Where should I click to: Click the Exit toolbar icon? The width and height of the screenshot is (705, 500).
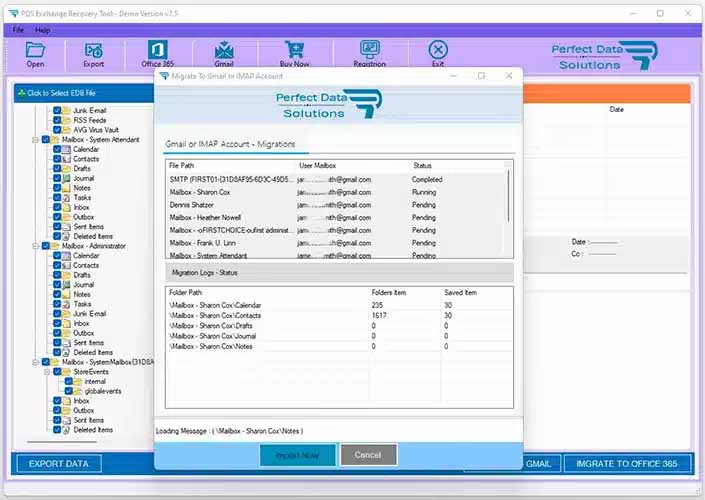coord(438,49)
